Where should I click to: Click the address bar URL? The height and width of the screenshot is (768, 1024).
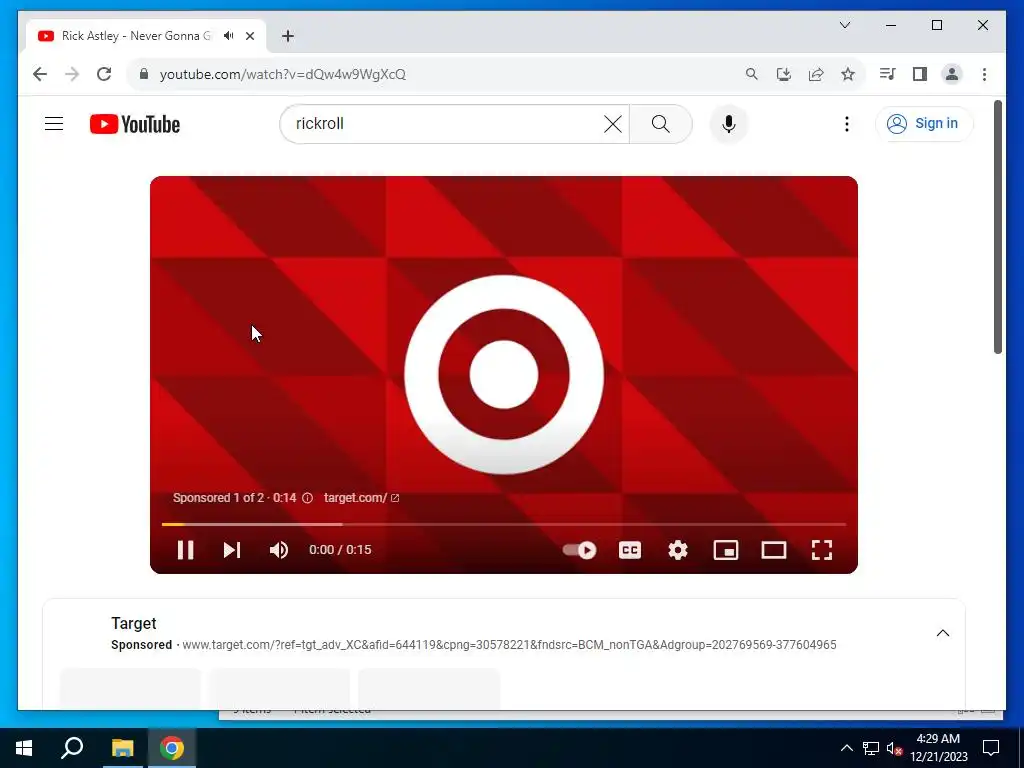coord(283,74)
